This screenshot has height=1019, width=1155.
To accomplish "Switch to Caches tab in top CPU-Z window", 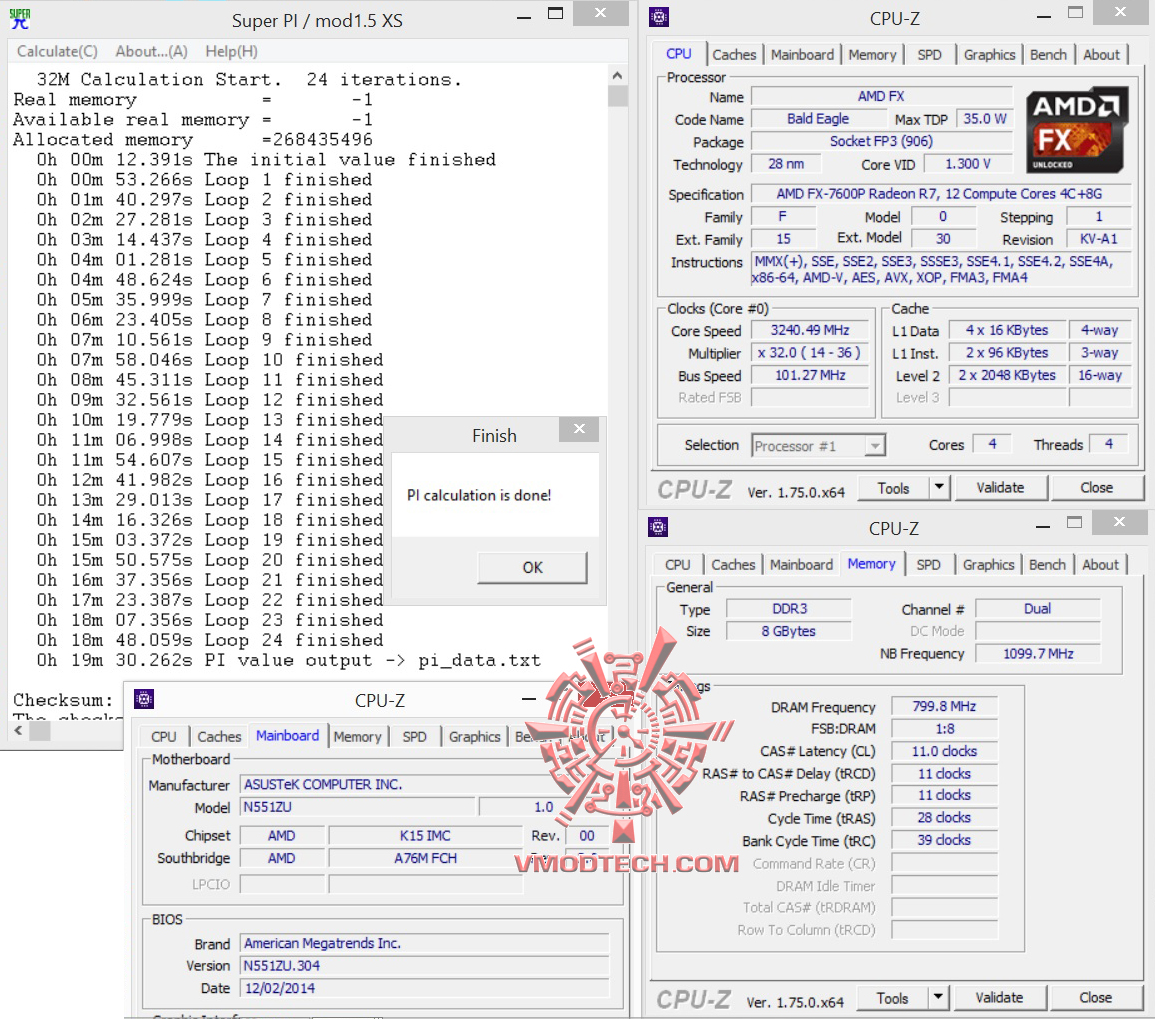I will pyautogui.click(x=734, y=55).
